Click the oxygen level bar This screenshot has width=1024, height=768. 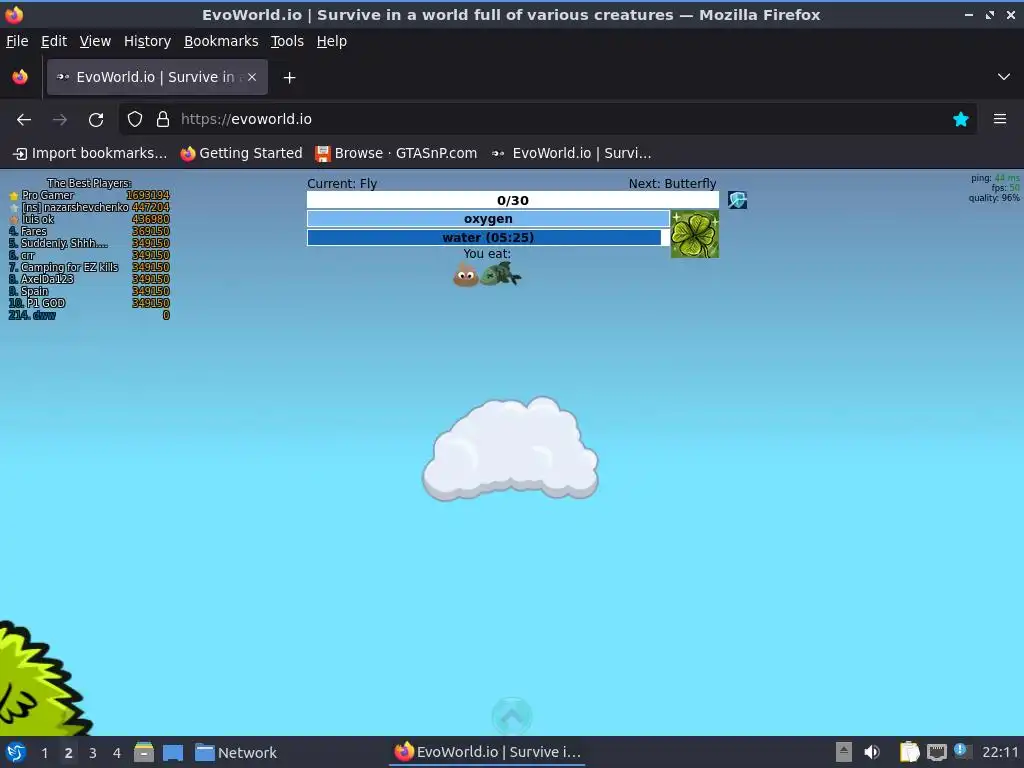[488, 219]
